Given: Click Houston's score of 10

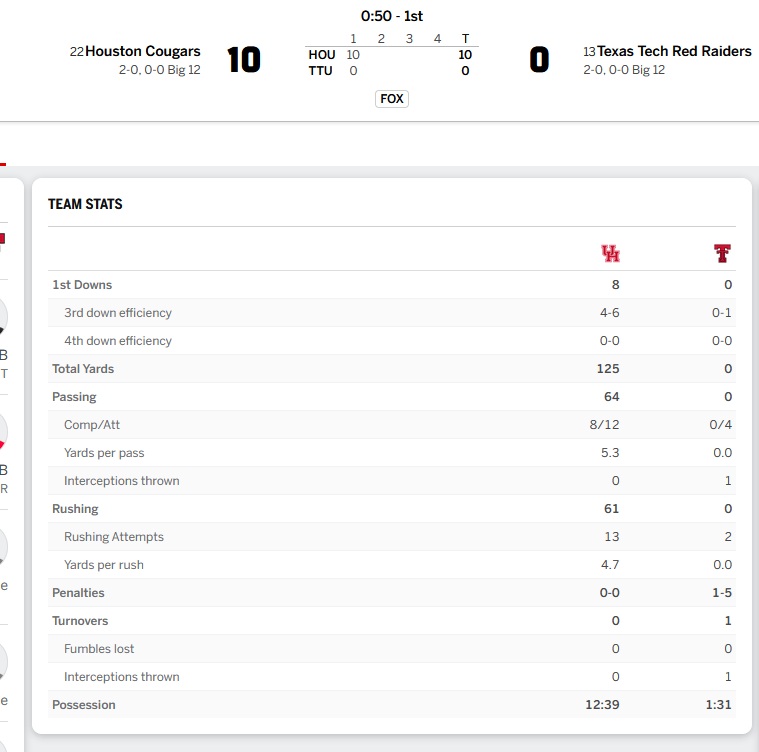Looking at the screenshot, I should tap(244, 60).
